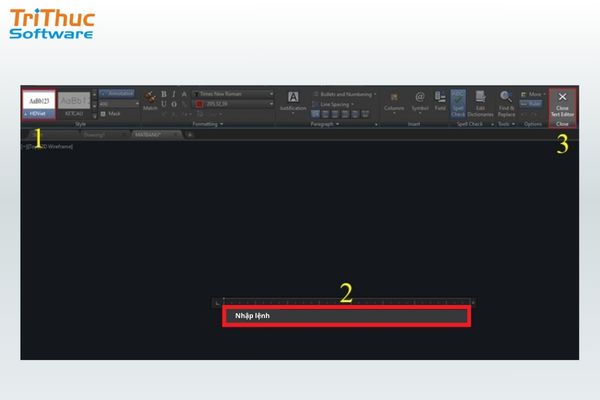Select the fifth paragraph alignment icon
Image resolution: width=600 pixels, height=400 pixels.
[355, 114]
